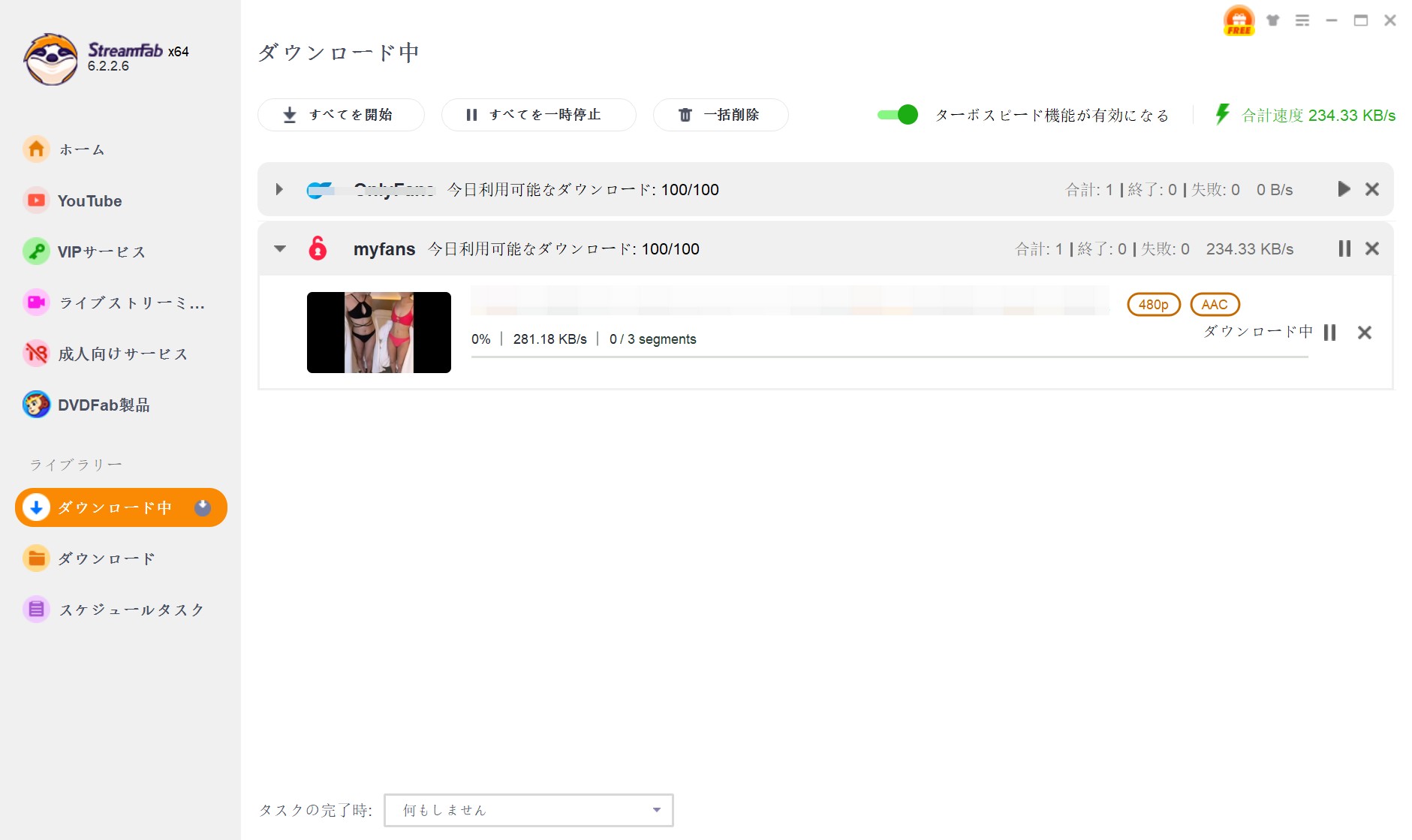The image size is (1412, 840).
Task: Open the ホーム home page
Action: [64, 149]
